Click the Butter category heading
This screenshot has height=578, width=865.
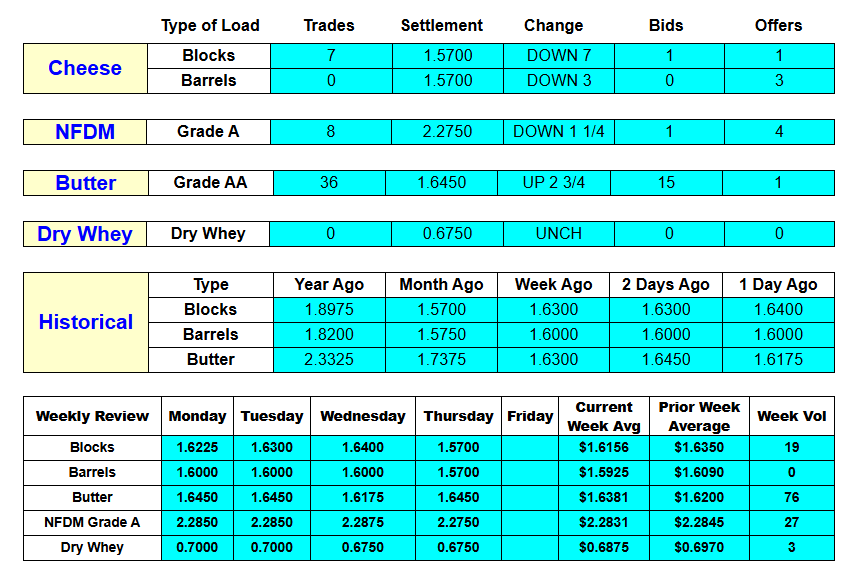(x=86, y=183)
